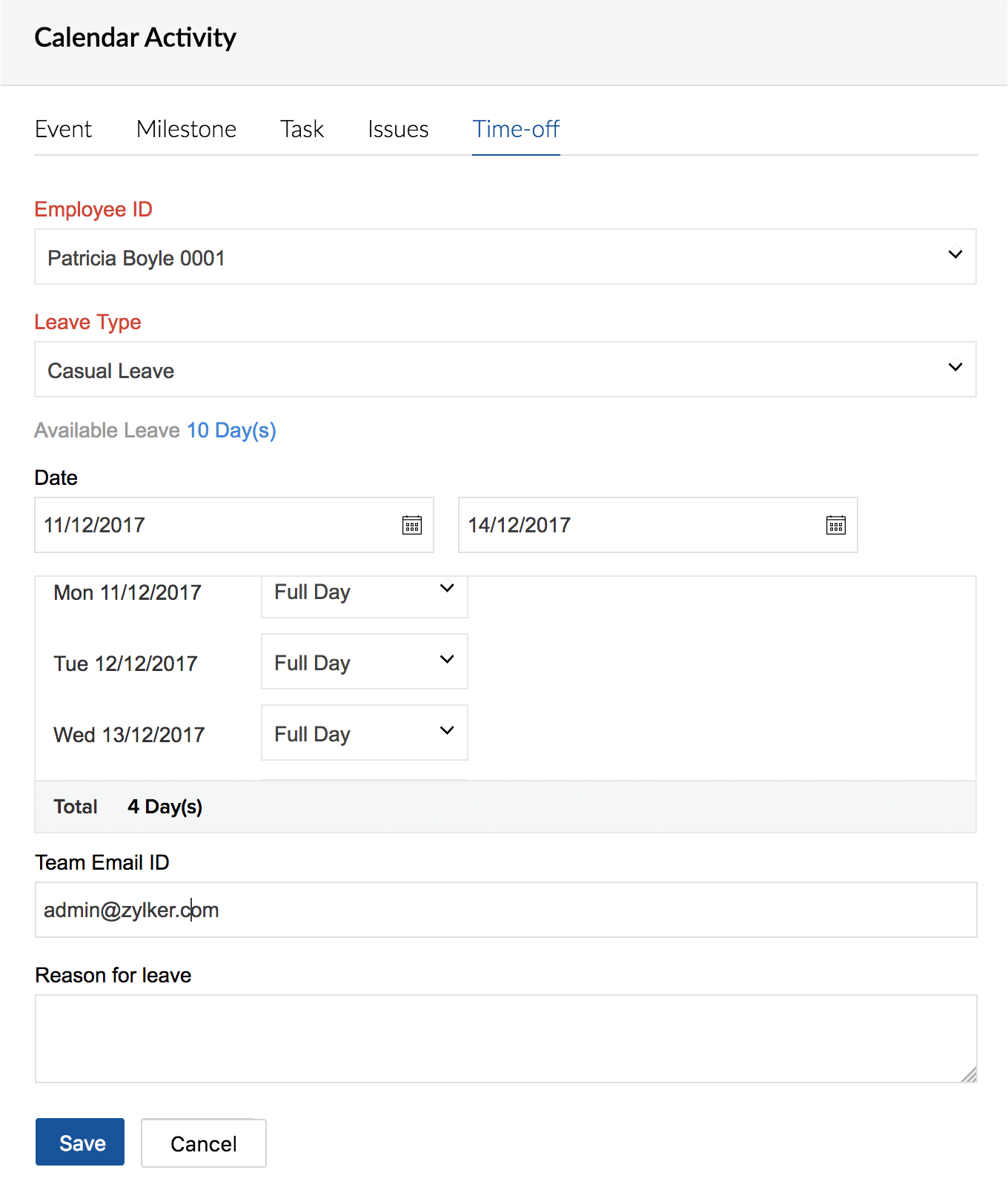Switch to the Event tab
Screen dimensions: 1008x1190
63,129
